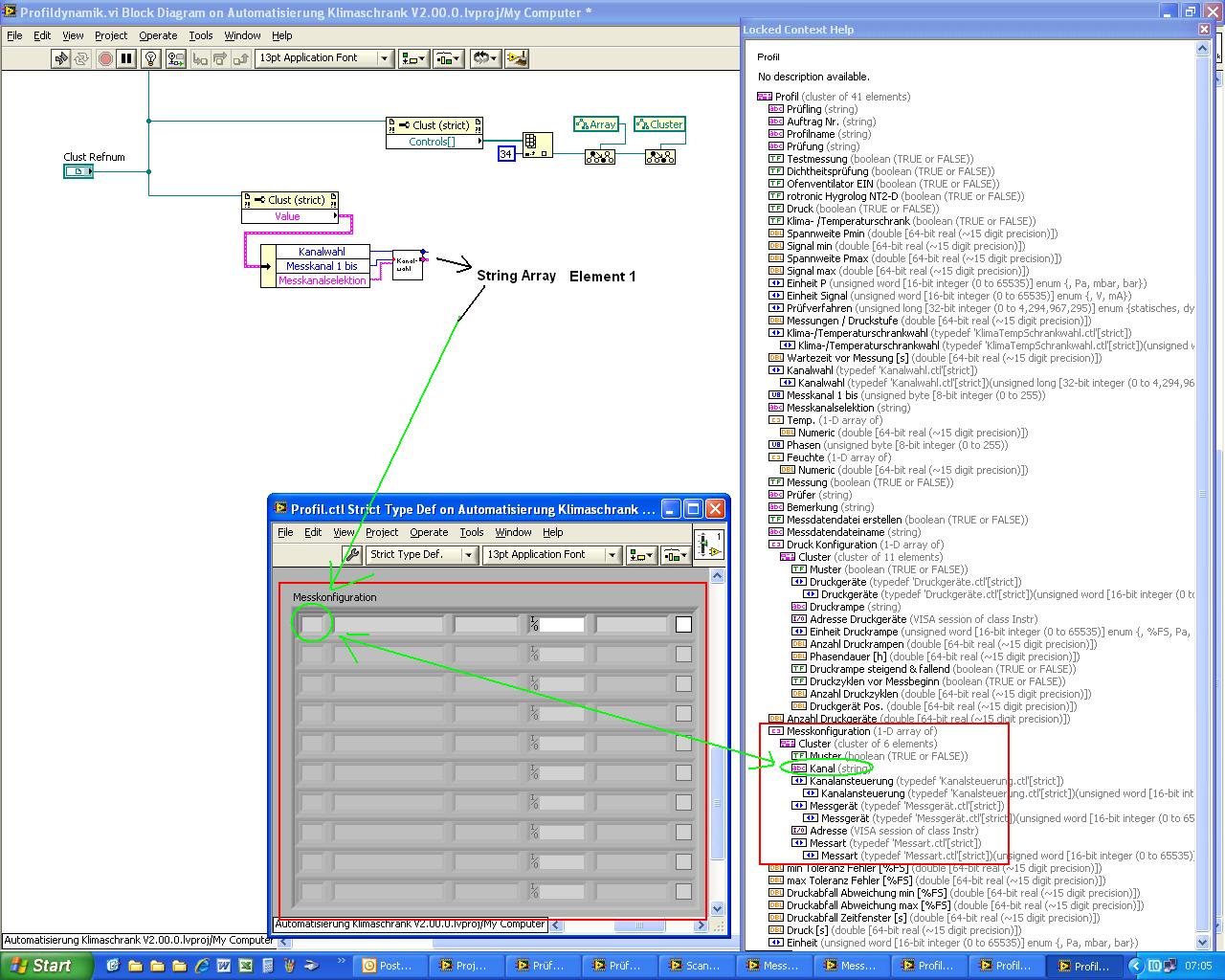Click the Pause button in the toolbar
This screenshot has width=1225, height=980.
click(126, 58)
